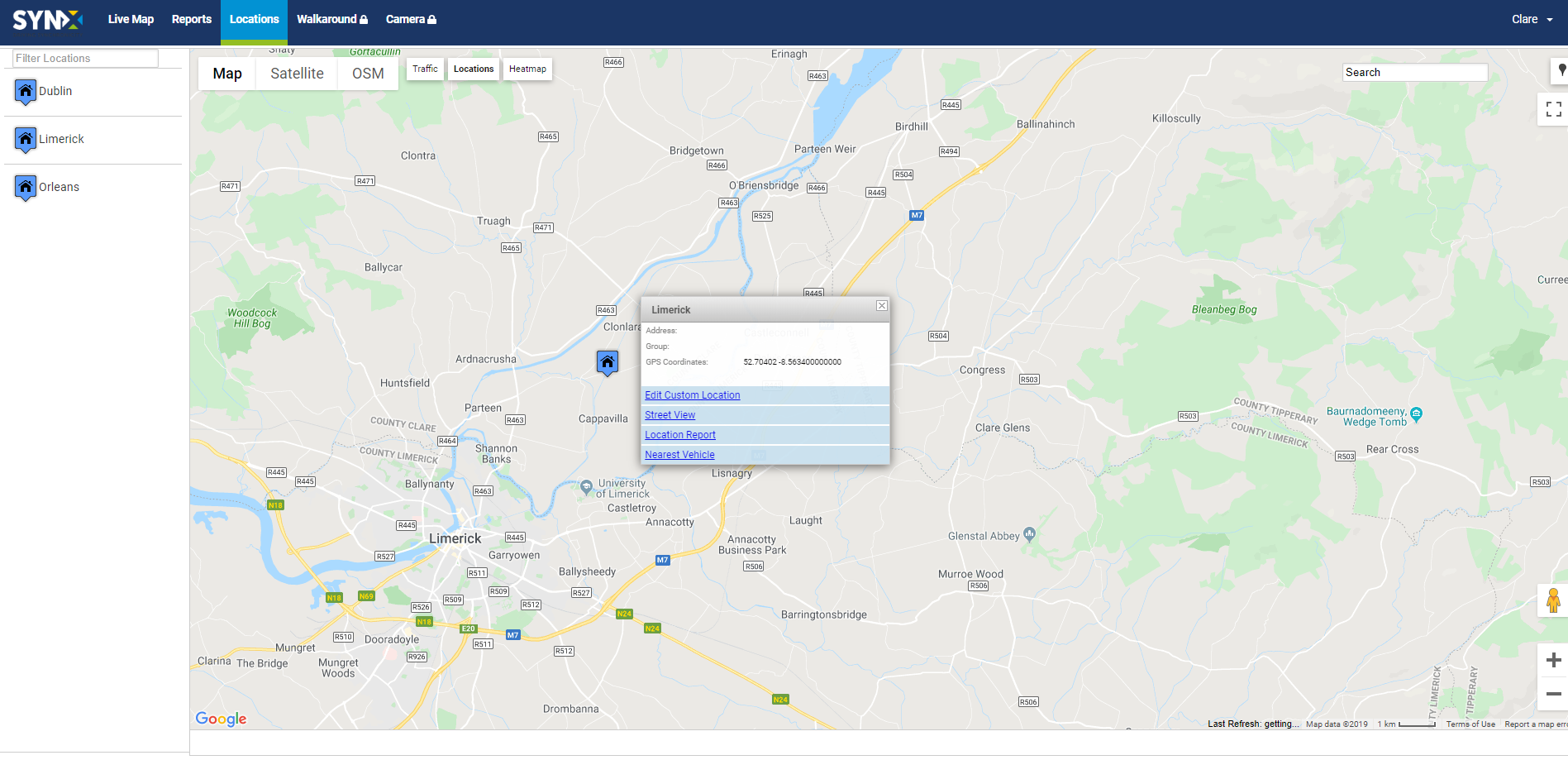This screenshot has width=1568, height=760.
Task: Toggle the Locations overlay
Action: pyautogui.click(x=474, y=69)
